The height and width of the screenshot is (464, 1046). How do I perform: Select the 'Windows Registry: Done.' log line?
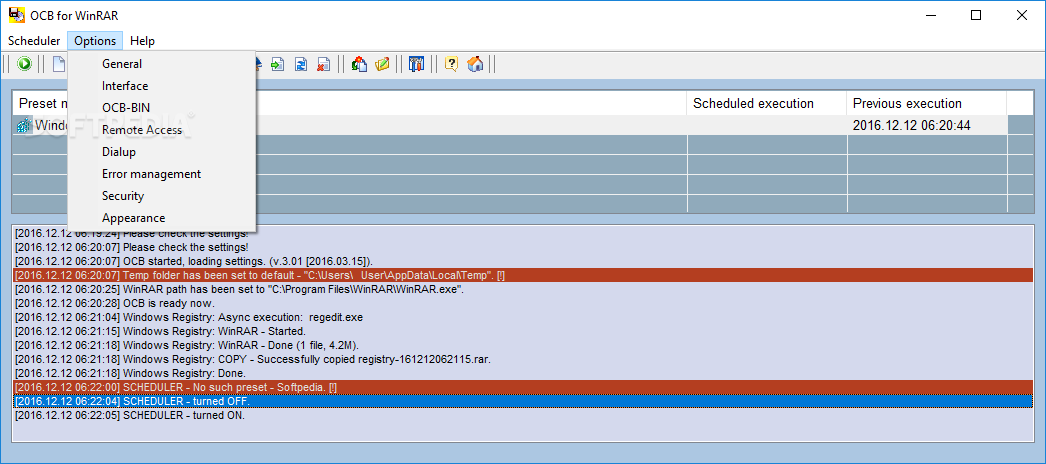[522, 373]
